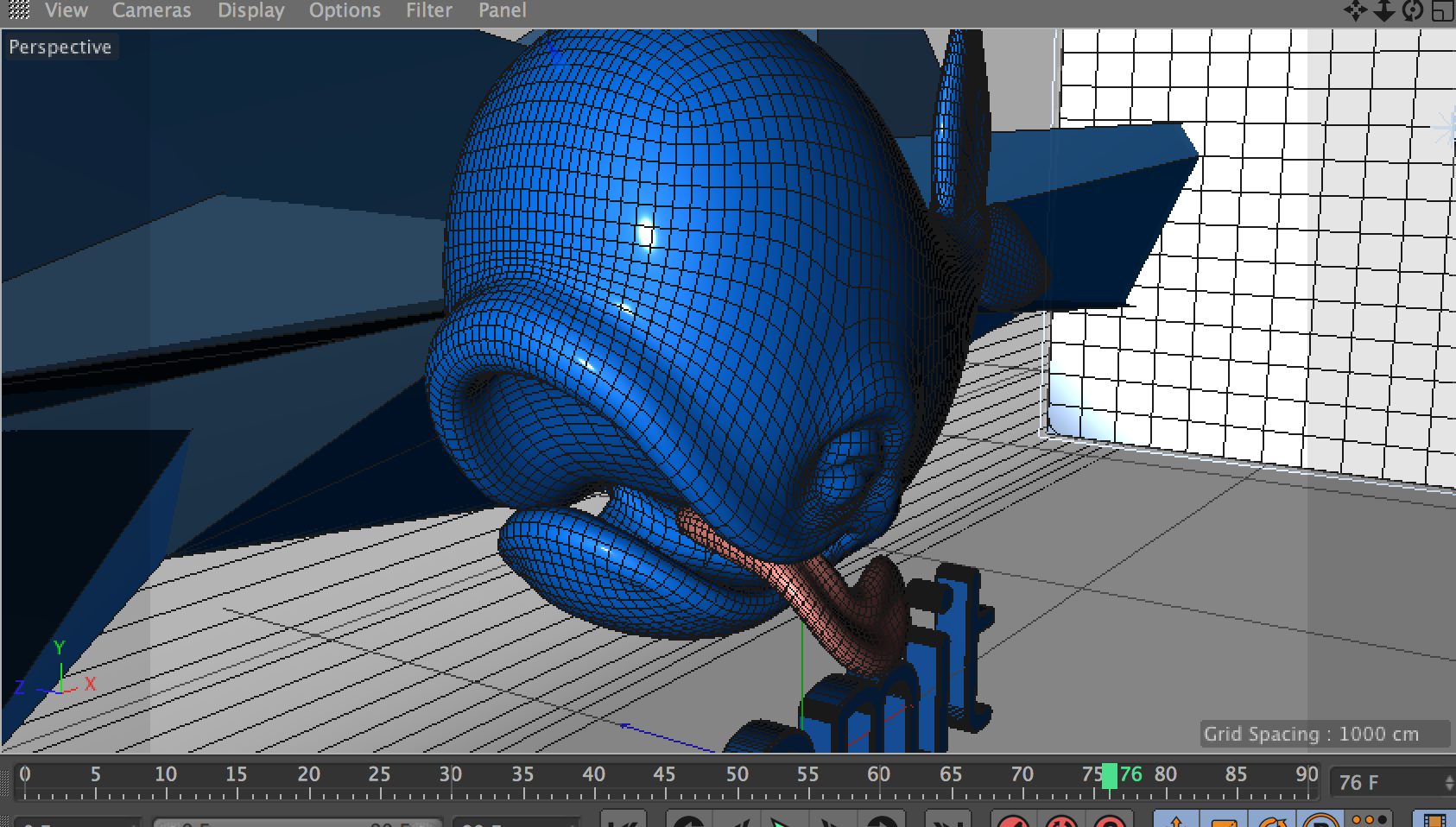Click the go to start playback button
1456x827 pixels.
coord(623,818)
